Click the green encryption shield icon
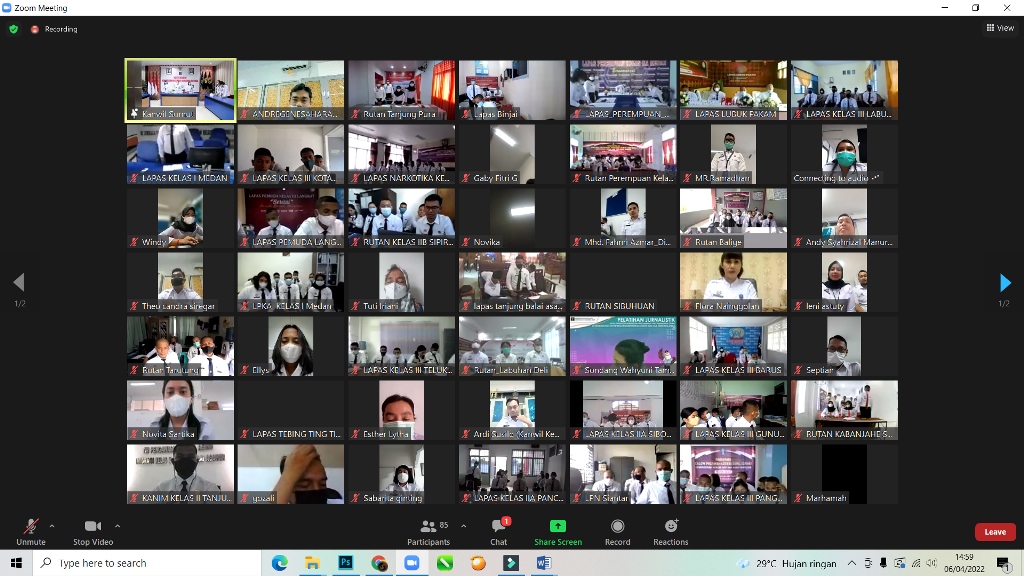The width and height of the screenshot is (1024, 576). [13, 29]
